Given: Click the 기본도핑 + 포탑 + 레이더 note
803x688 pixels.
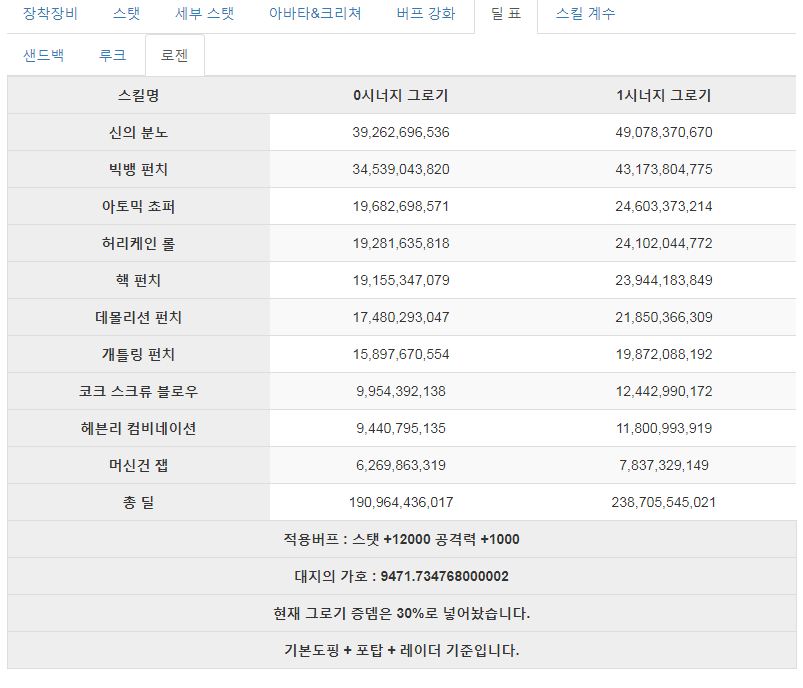Looking at the screenshot, I should 402,650.
